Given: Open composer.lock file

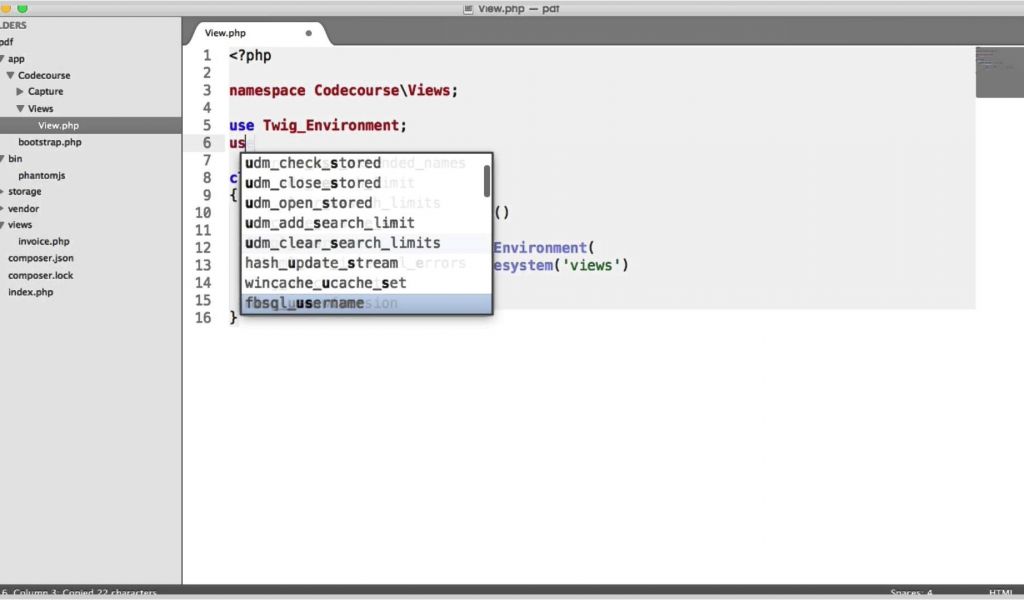Looking at the screenshot, I should click(x=40, y=275).
